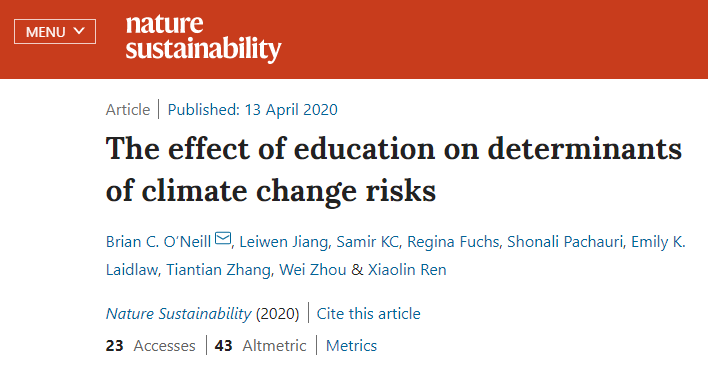This screenshot has width=709, height=375.
Task: Open the MENU dropdown button
Action: click(55, 32)
